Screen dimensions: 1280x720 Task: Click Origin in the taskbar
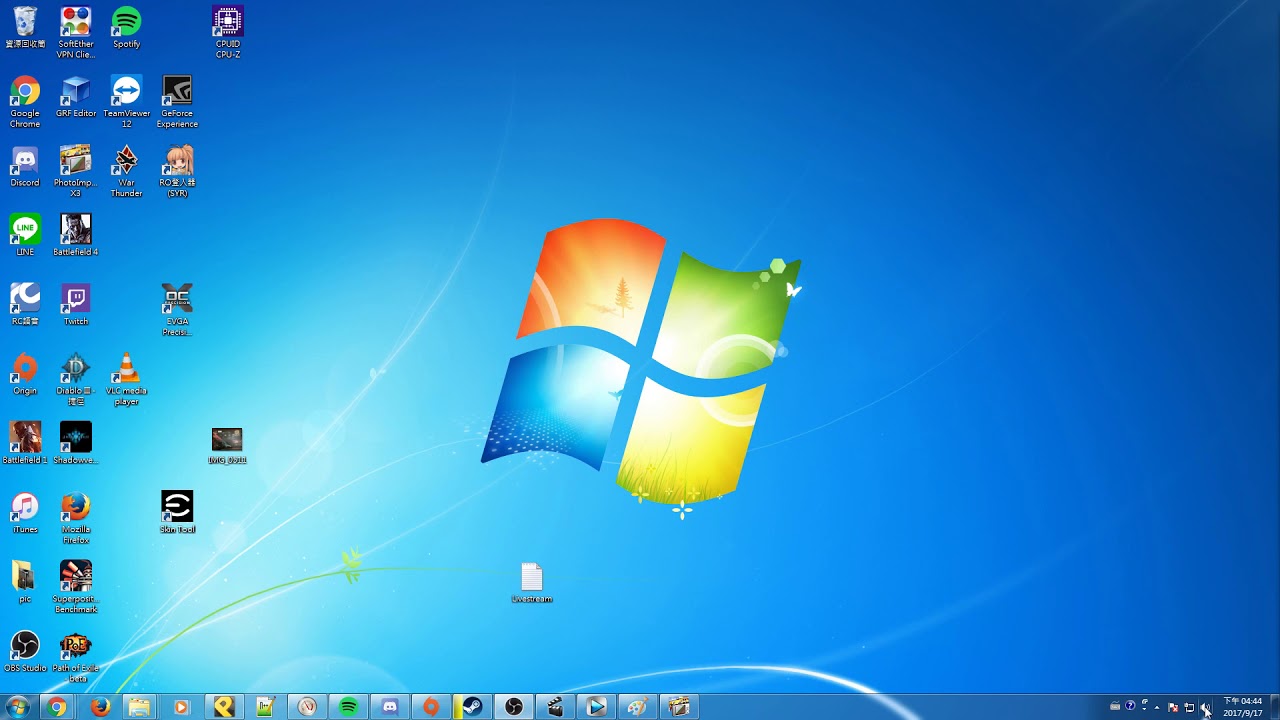[x=431, y=707]
